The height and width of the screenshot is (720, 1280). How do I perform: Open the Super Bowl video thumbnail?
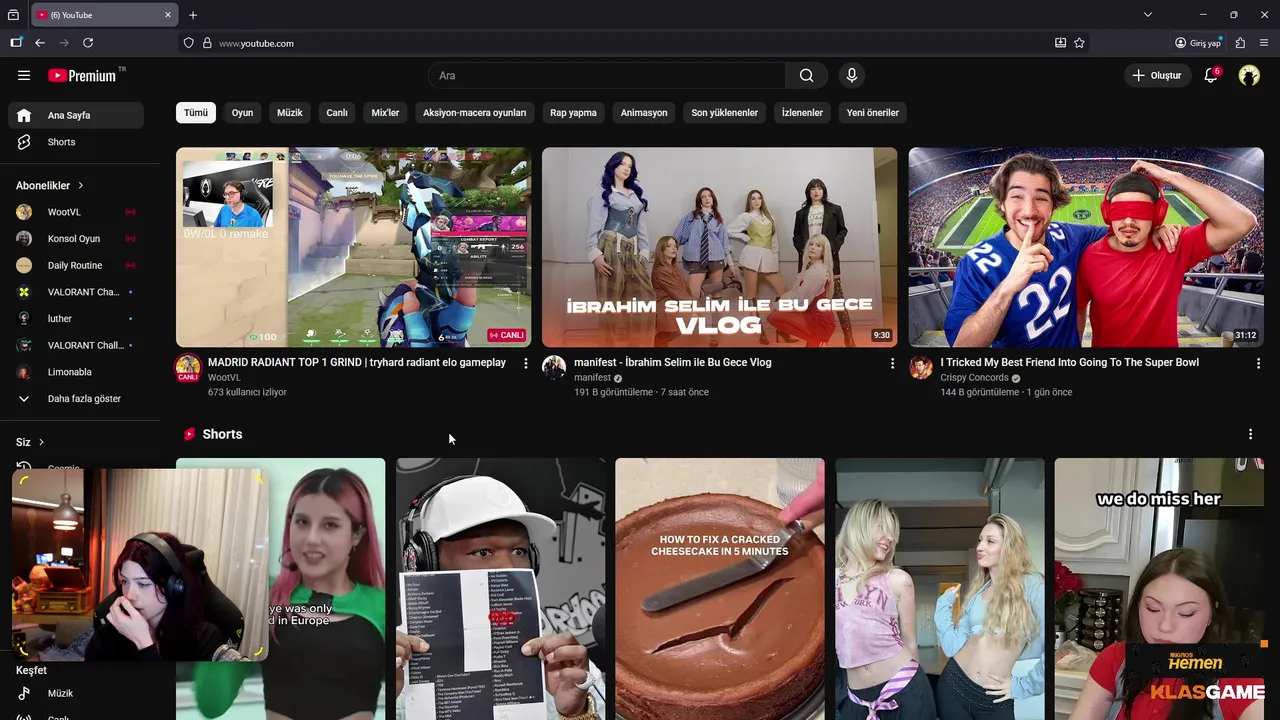point(1086,247)
